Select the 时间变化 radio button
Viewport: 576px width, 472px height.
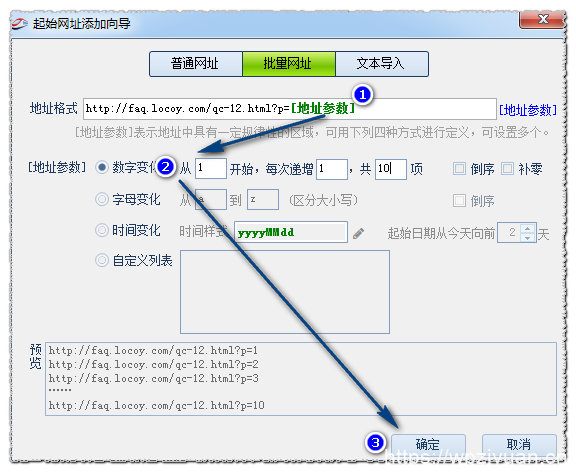(102, 230)
